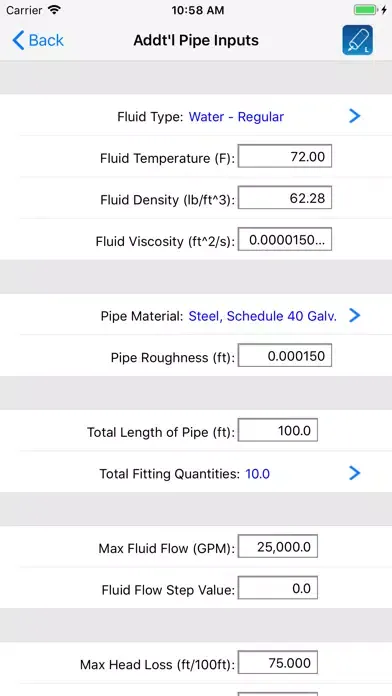Open Total Fitting Quantities chevron
The image size is (392, 696).
[x=355, y=473]
